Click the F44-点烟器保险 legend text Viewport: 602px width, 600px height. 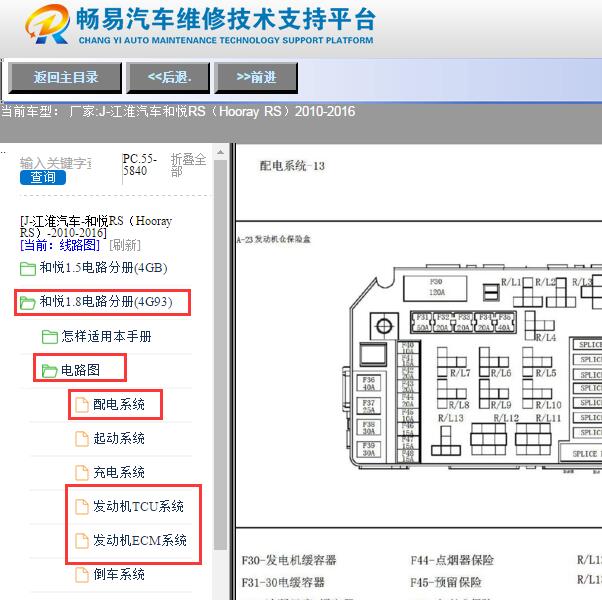[452, 560]
